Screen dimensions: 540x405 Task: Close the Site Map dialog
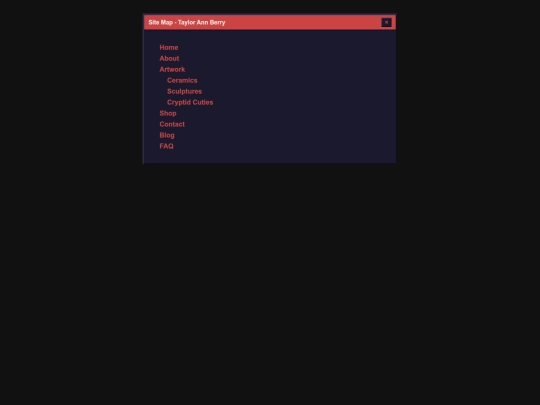click(386, 22)
